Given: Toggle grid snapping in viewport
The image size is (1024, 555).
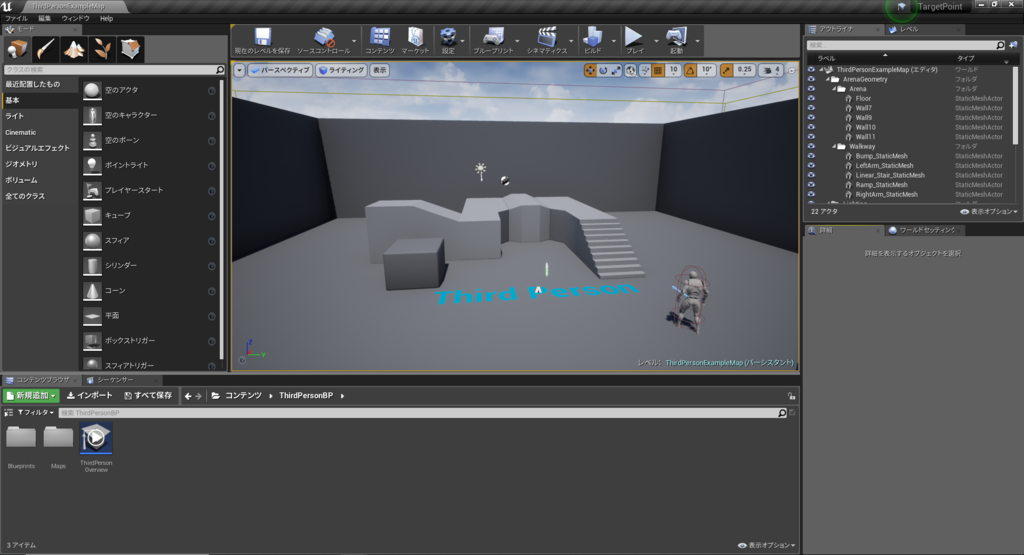Looking at the screenshot, I should click(x=658, y=70).
